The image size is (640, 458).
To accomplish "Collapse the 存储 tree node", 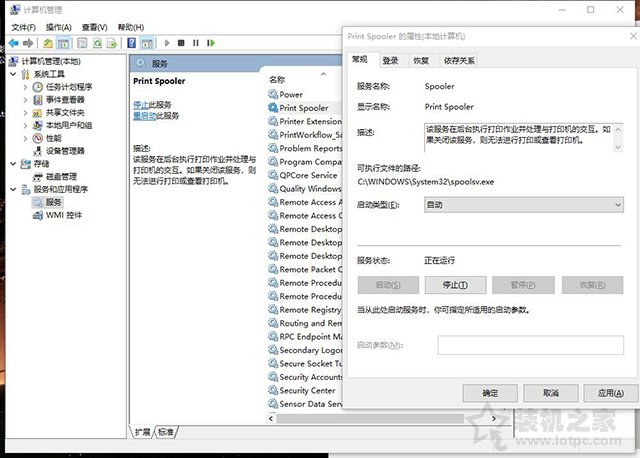I will tap(13, 164).
